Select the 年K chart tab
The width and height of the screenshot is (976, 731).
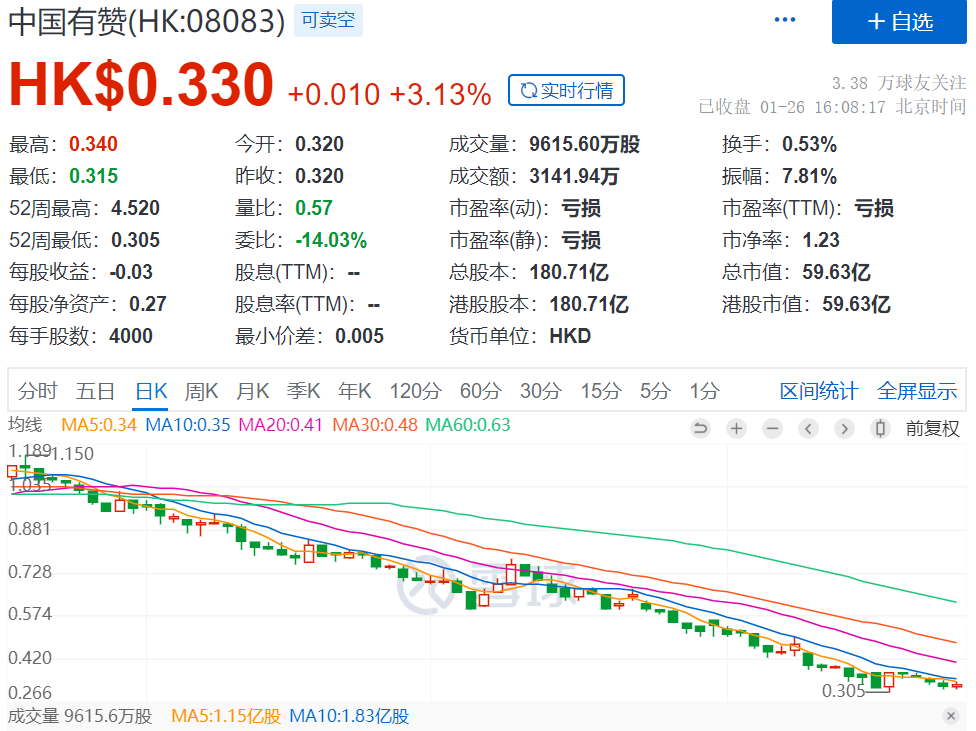coord(355,391)
